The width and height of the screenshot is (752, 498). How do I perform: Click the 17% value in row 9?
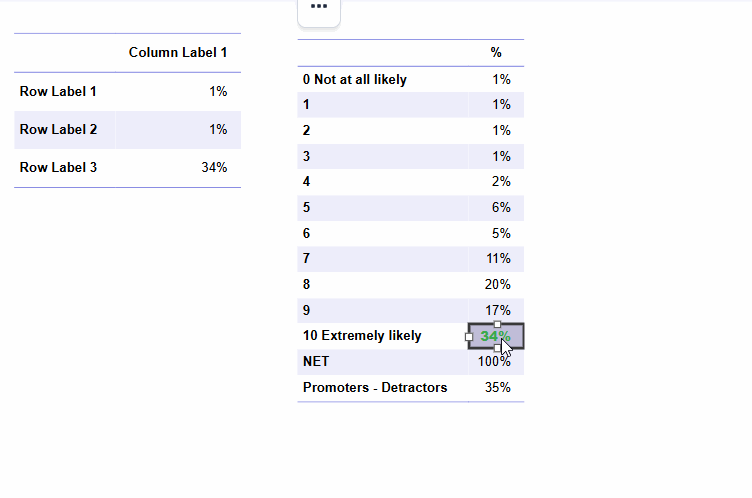coord(497,310)
